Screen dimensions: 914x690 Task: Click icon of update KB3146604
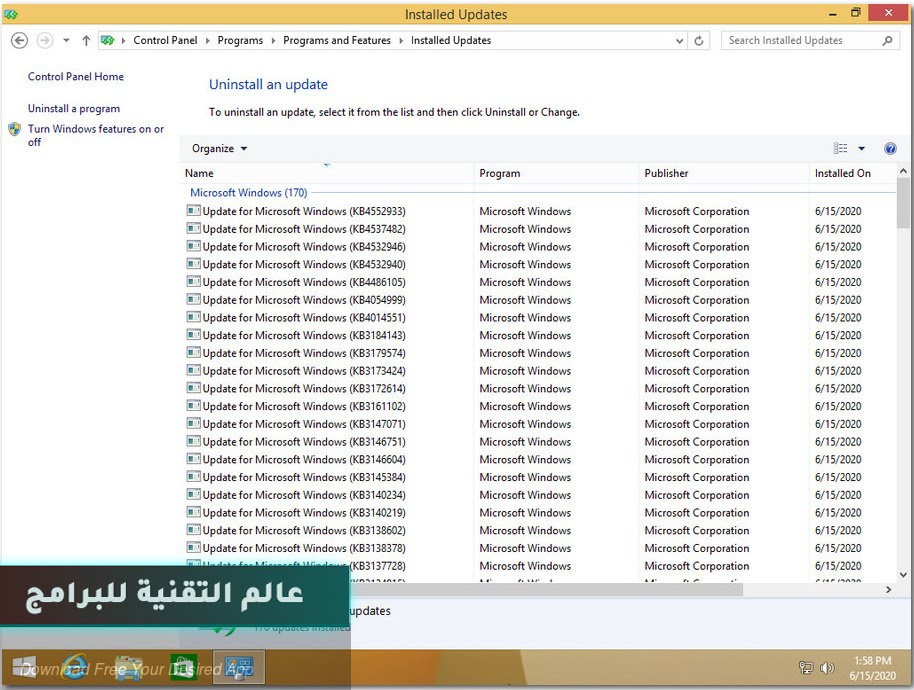(x=193, y=459)
